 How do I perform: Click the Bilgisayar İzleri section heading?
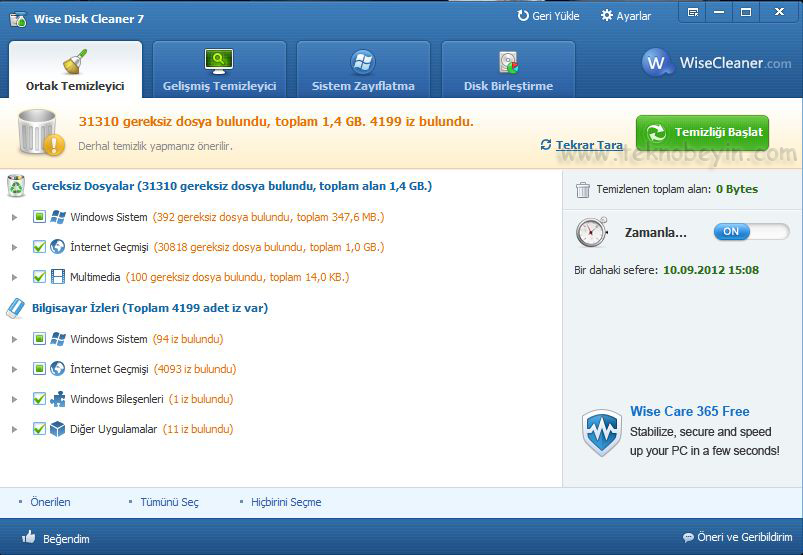[x=150, y=308]
